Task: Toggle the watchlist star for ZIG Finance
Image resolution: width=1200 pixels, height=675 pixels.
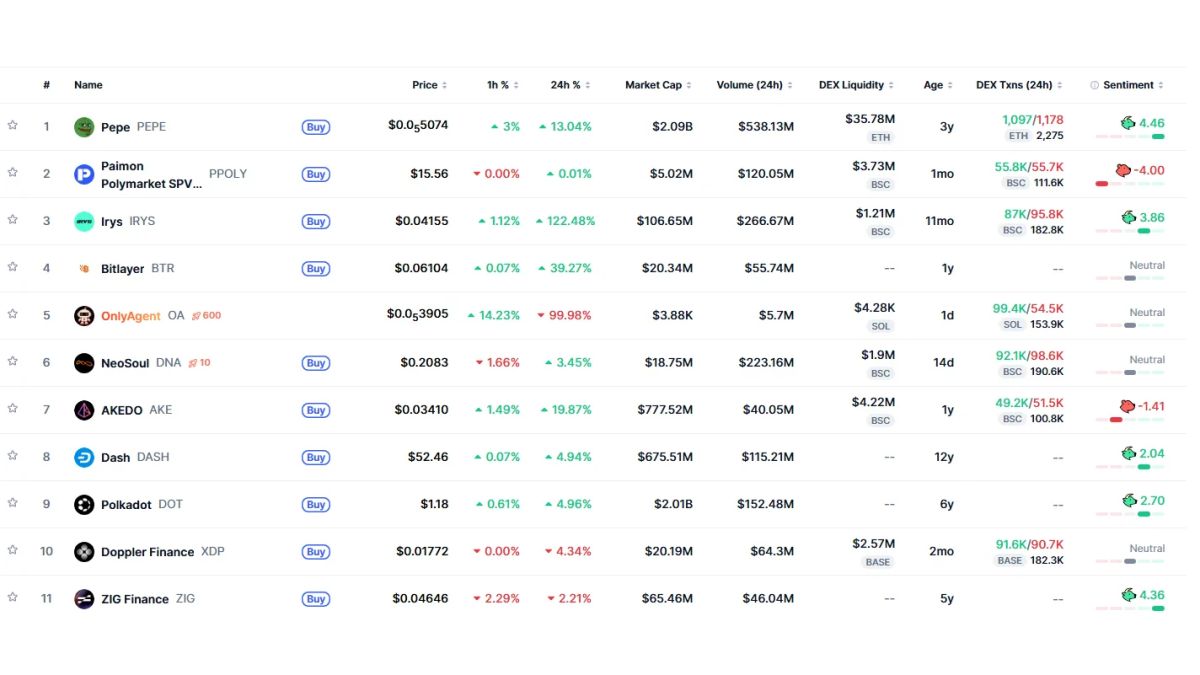Action: pos(13,597)
